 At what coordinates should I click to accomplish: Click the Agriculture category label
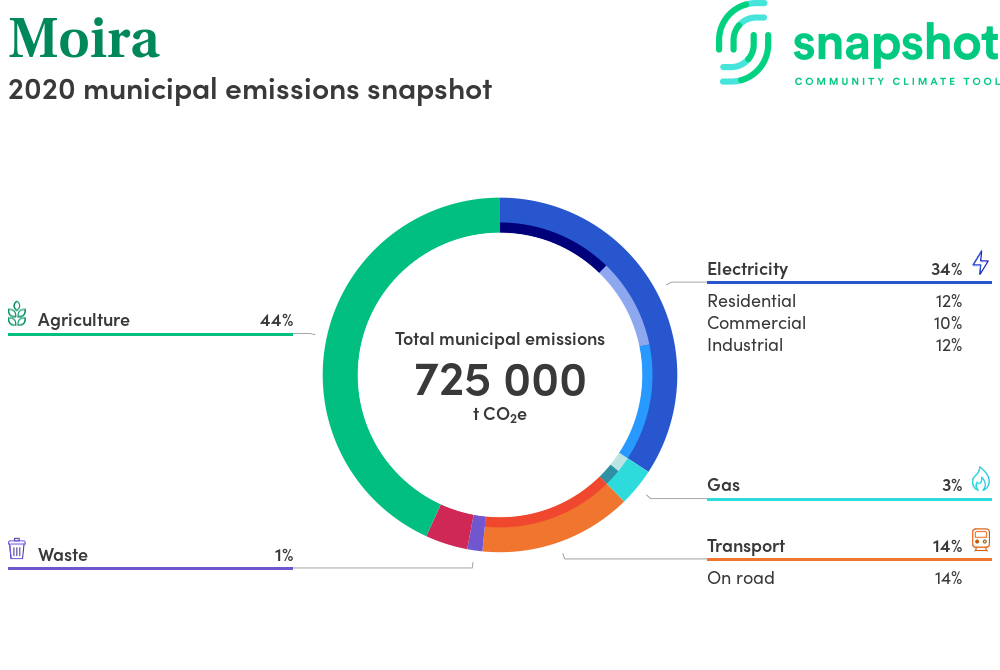tap(84, 320)
